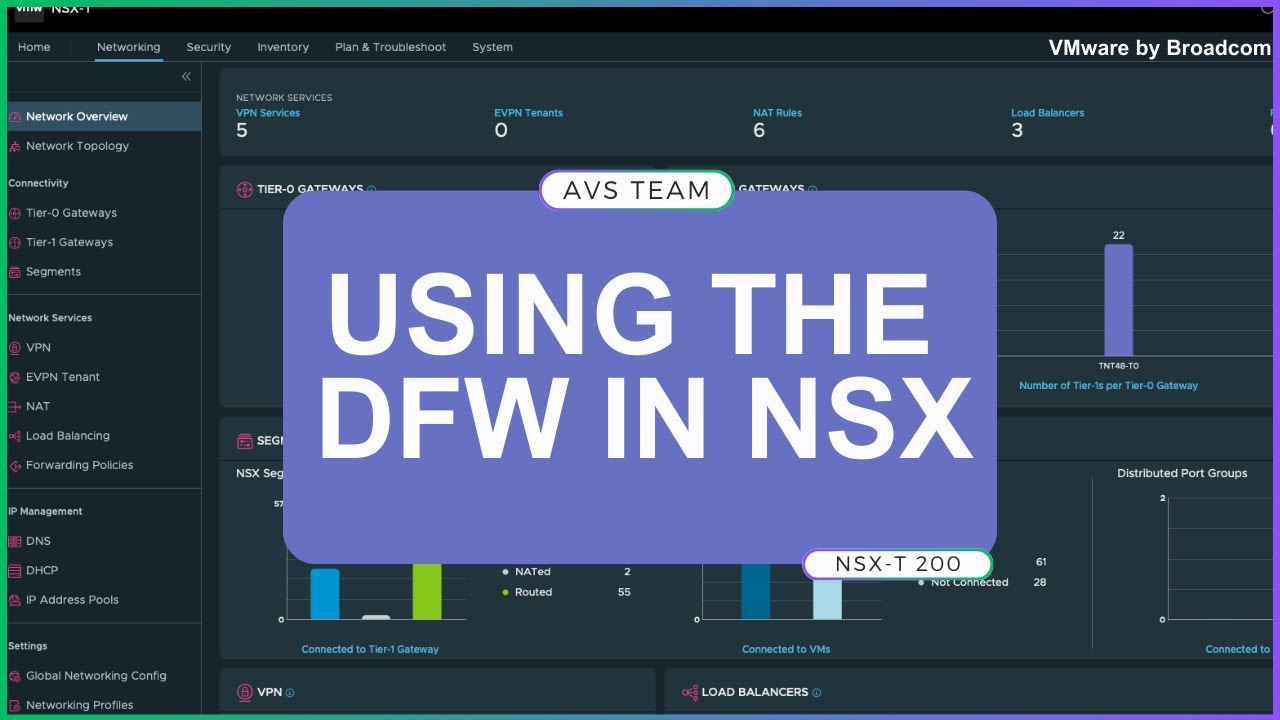Open the 'Connected to Tier-1 Gateway' link
Viewport: 1280px width, 720px height.
(x=370, y=649)
